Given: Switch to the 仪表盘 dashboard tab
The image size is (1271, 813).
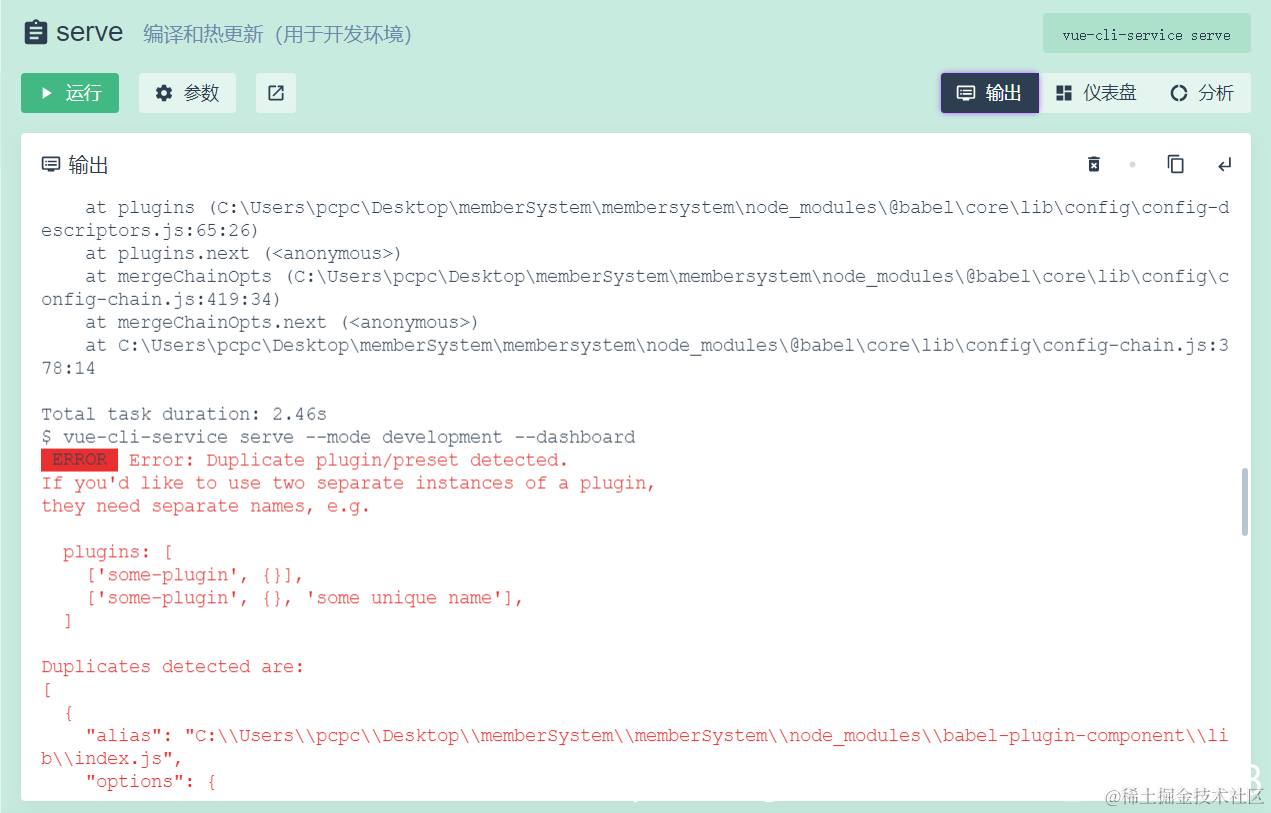Looking at the screenshot, I should [x=1096, y=93].
